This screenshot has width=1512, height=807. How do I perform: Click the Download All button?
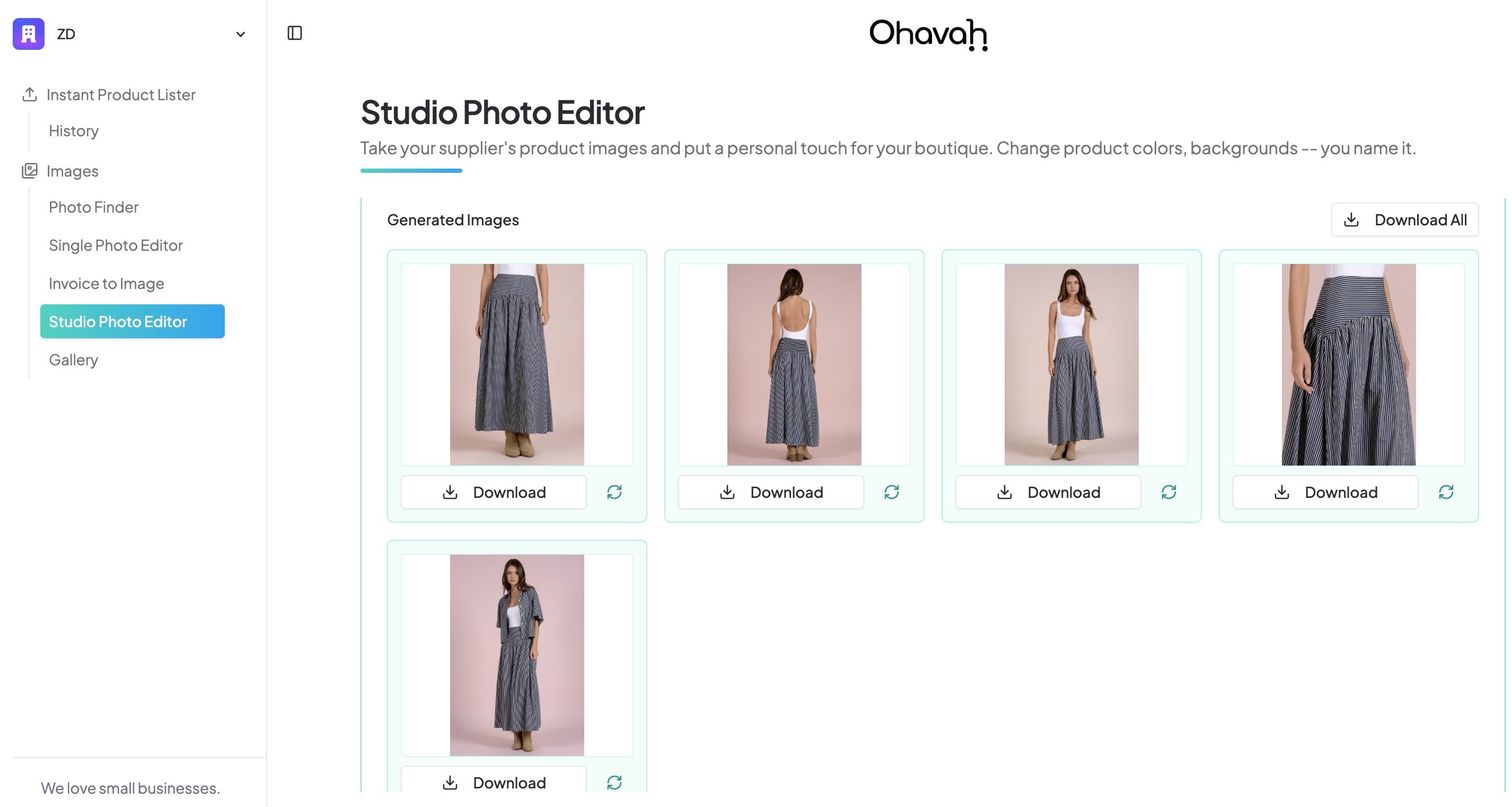(x=1404, y=220)
